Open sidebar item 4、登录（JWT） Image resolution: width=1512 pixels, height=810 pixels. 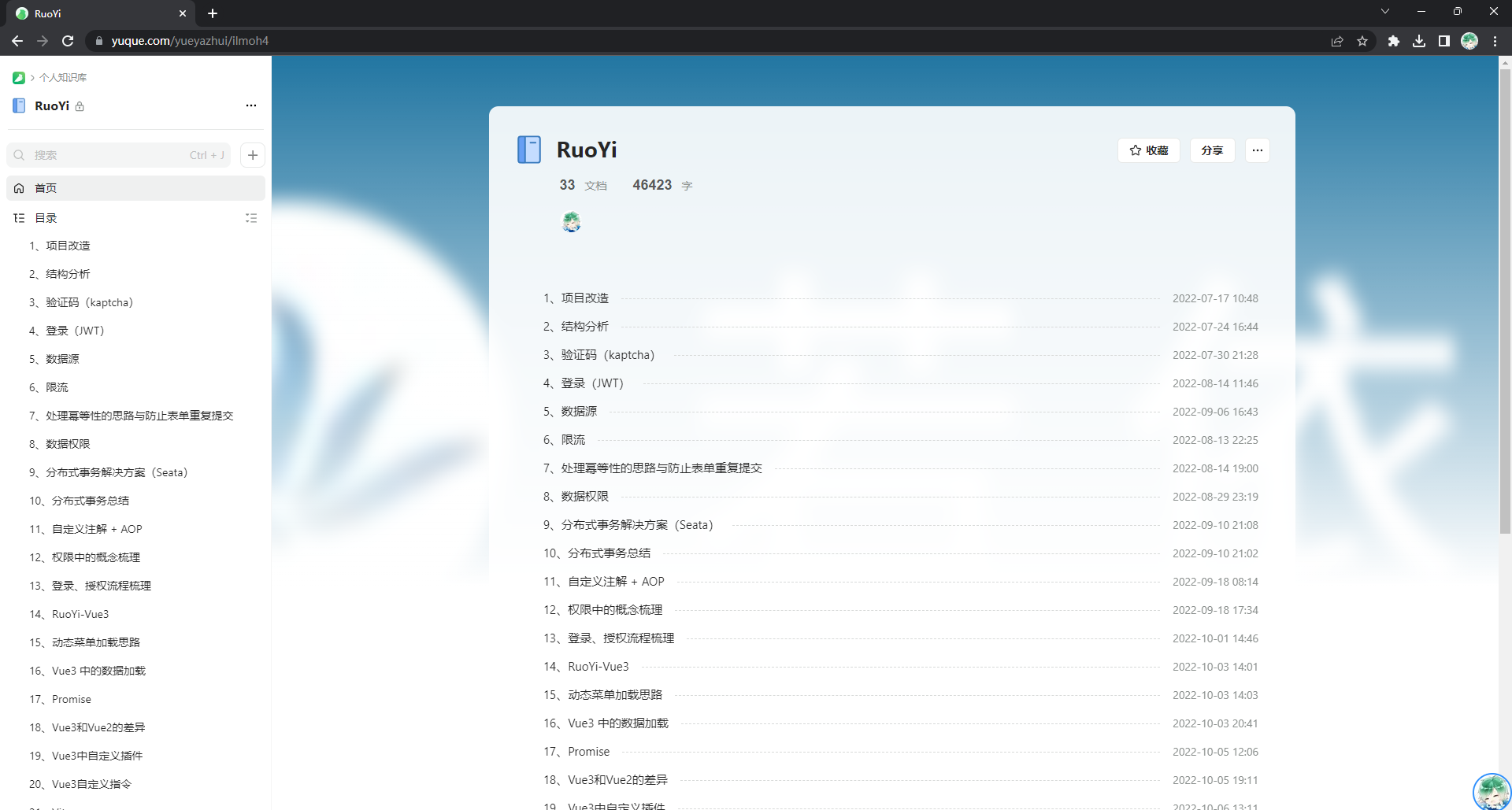coord(67,331)
